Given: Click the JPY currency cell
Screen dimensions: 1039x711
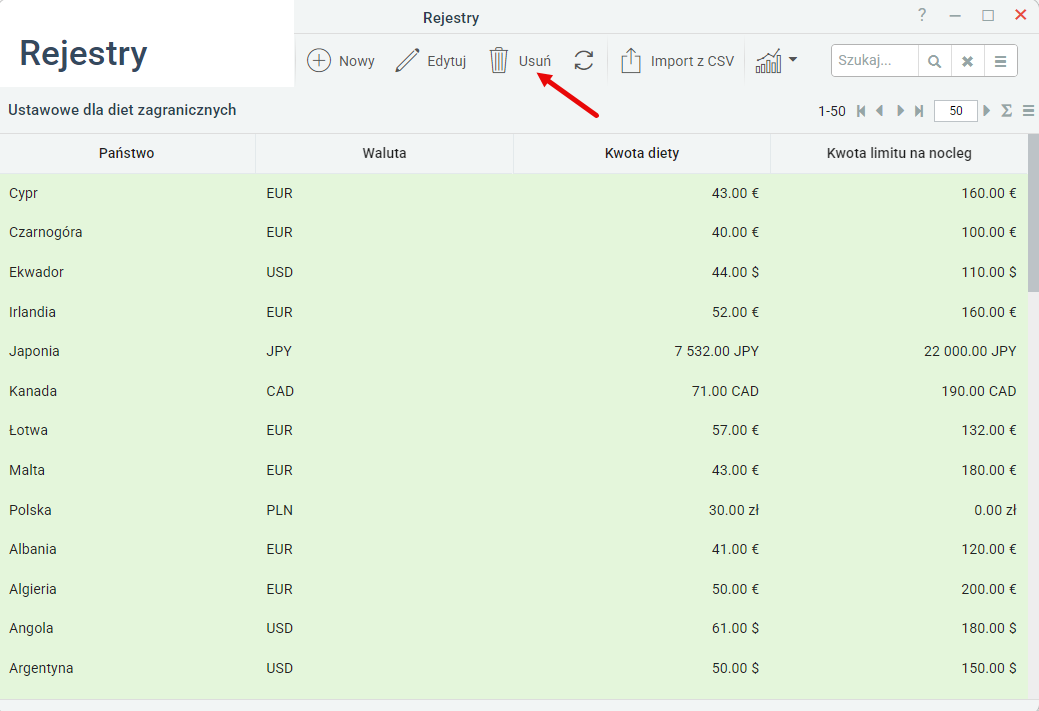Looking at the screenshot, I should click(x=279, y=351).
